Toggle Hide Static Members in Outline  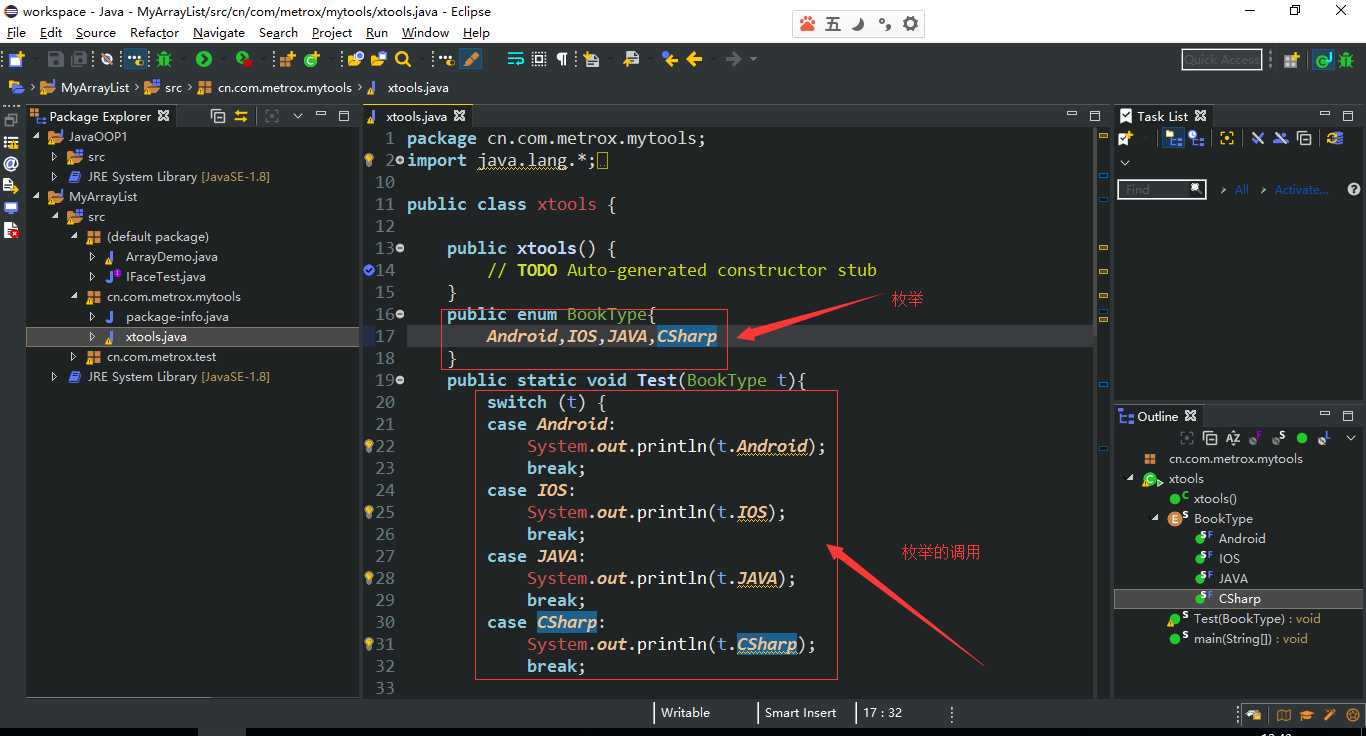tap(1279, 438)
